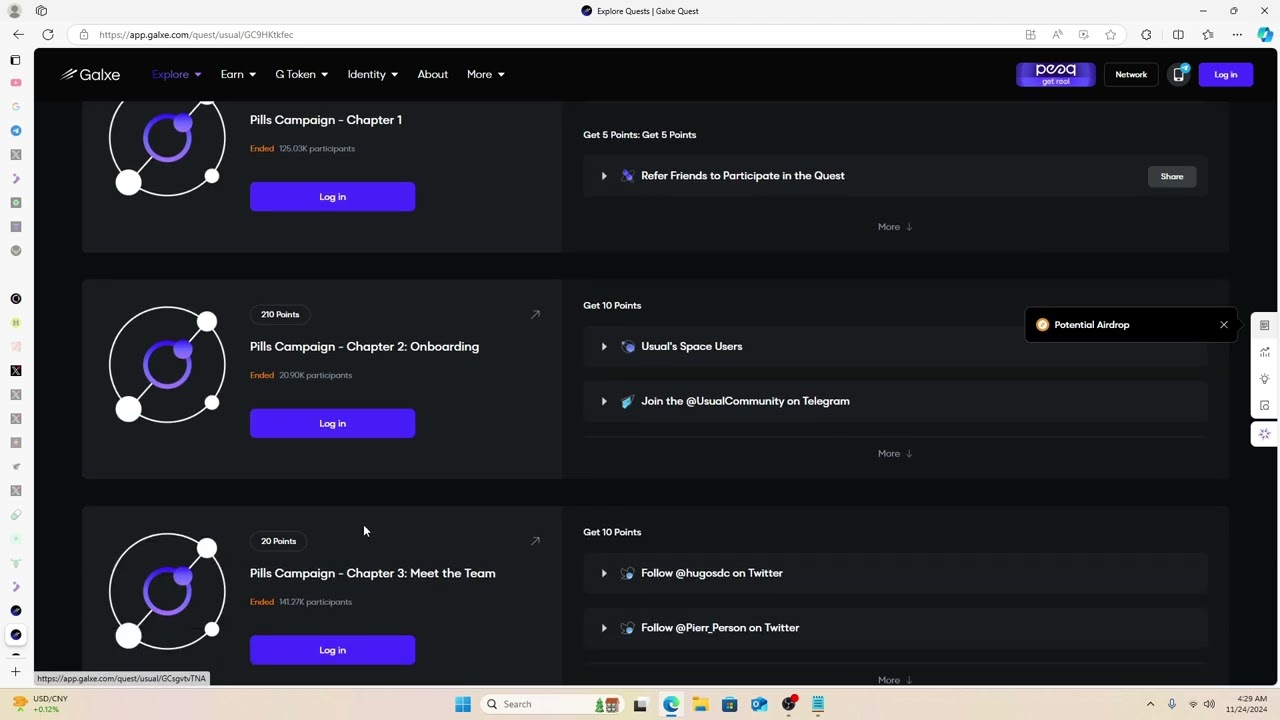This screenshot has height=720, width=1280.
Task: Log in for Pills Campaign Chapter 1
Action: (x=332, y=197)
